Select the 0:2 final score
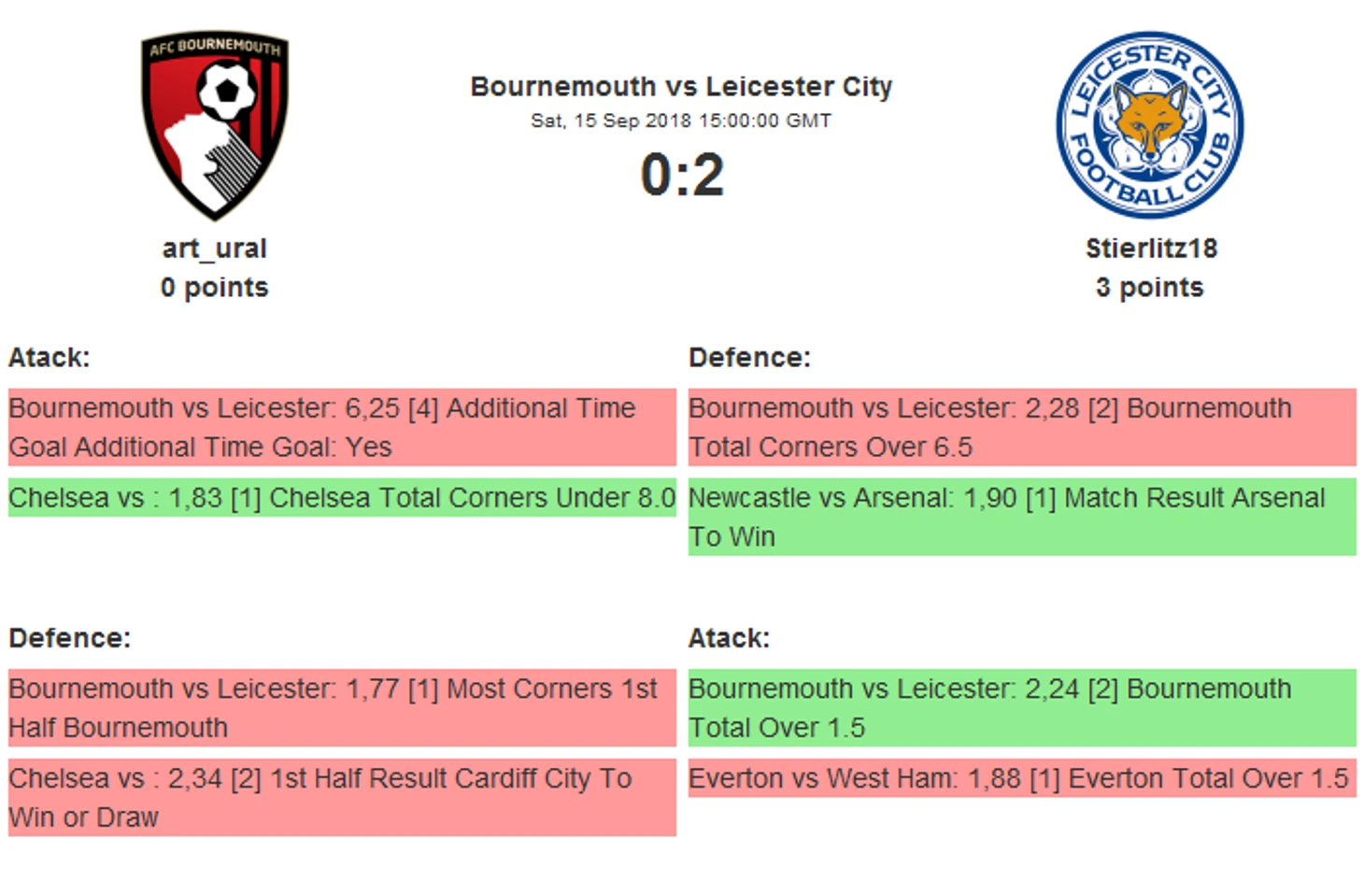This screenshot has width=1364, height=896. 682,175
